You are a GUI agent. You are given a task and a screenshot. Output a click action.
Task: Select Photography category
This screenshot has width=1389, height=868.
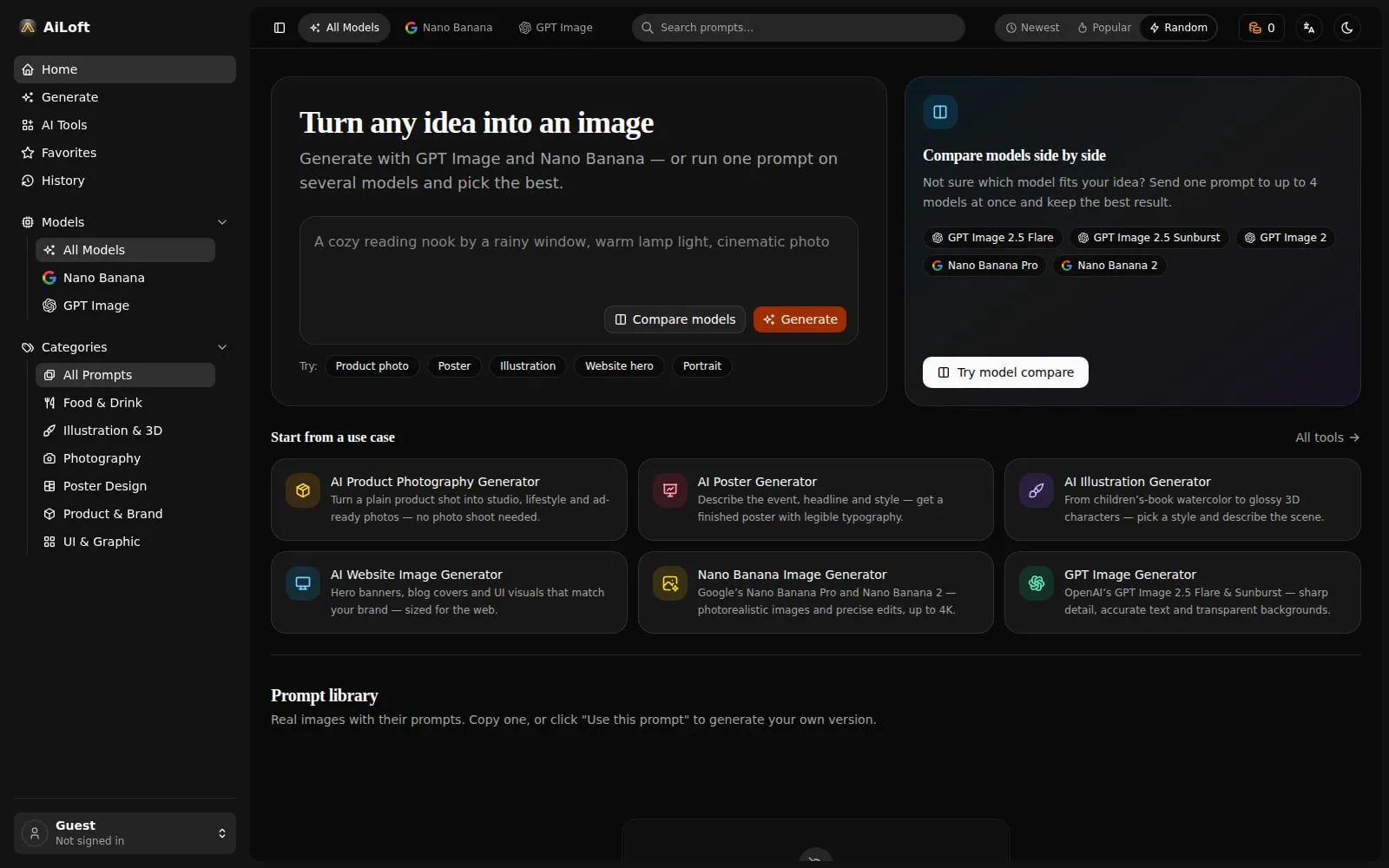click(x=125, y=458)
